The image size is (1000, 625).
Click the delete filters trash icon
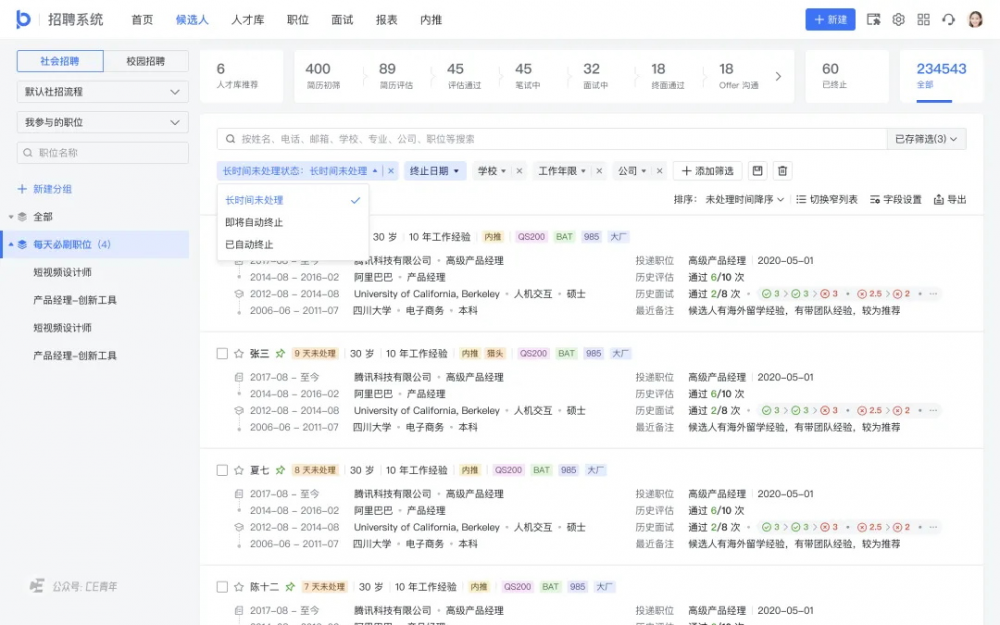point(783,171)
